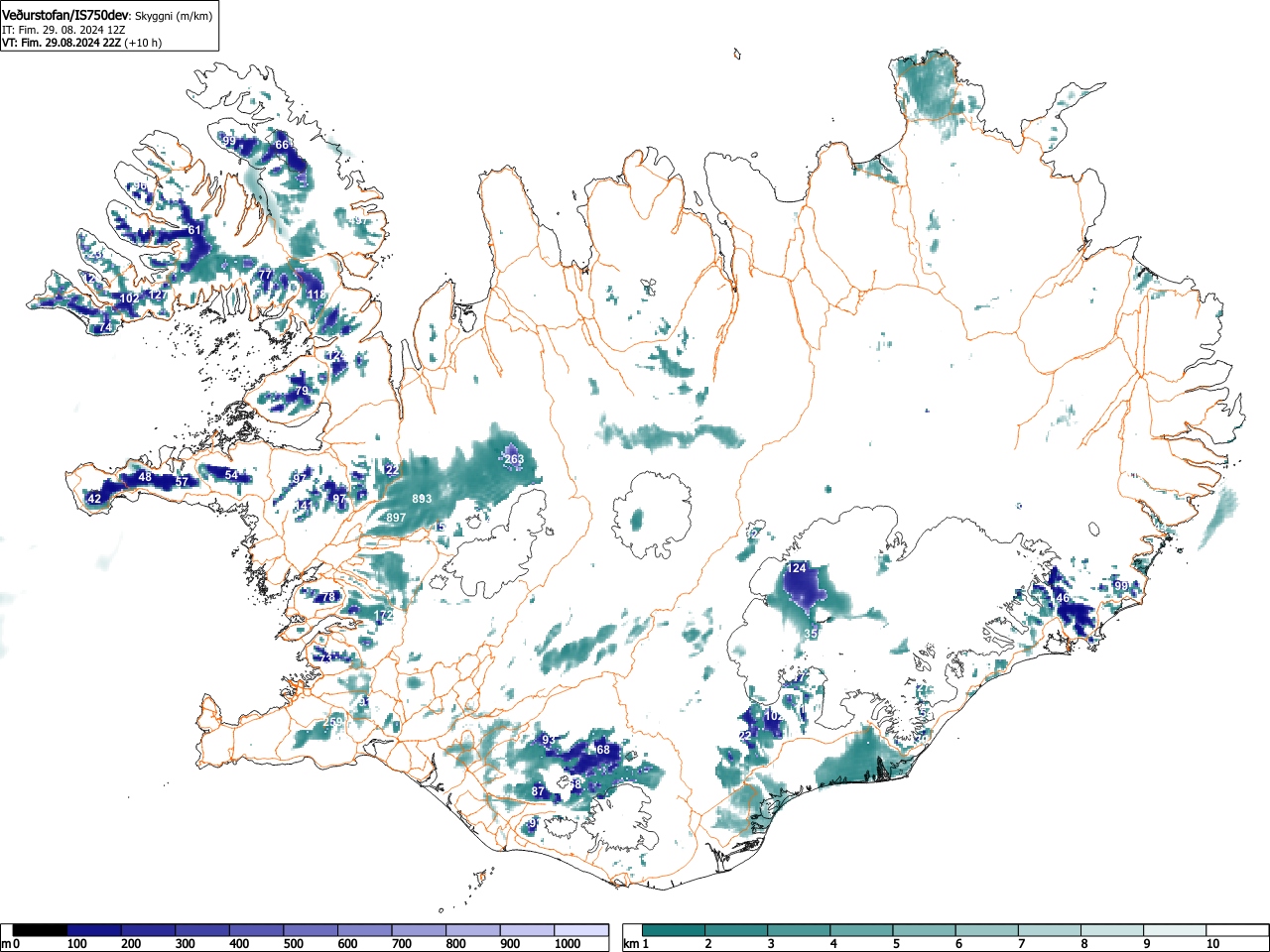Click the 66 value in the Westfjords
The height and width of the screenshot is (952, 1270).
[282, 145]
